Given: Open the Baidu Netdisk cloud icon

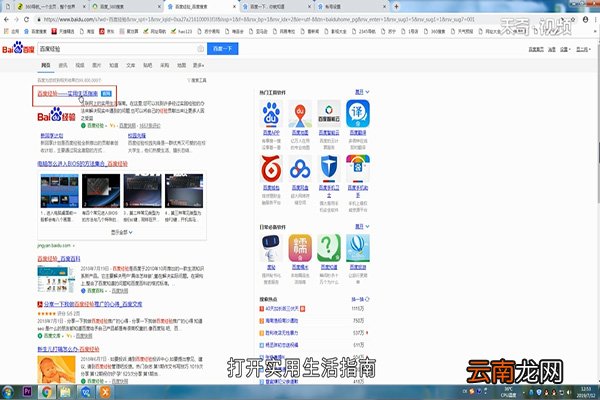Looking at the screenshot, I should [x=300, y=168].
